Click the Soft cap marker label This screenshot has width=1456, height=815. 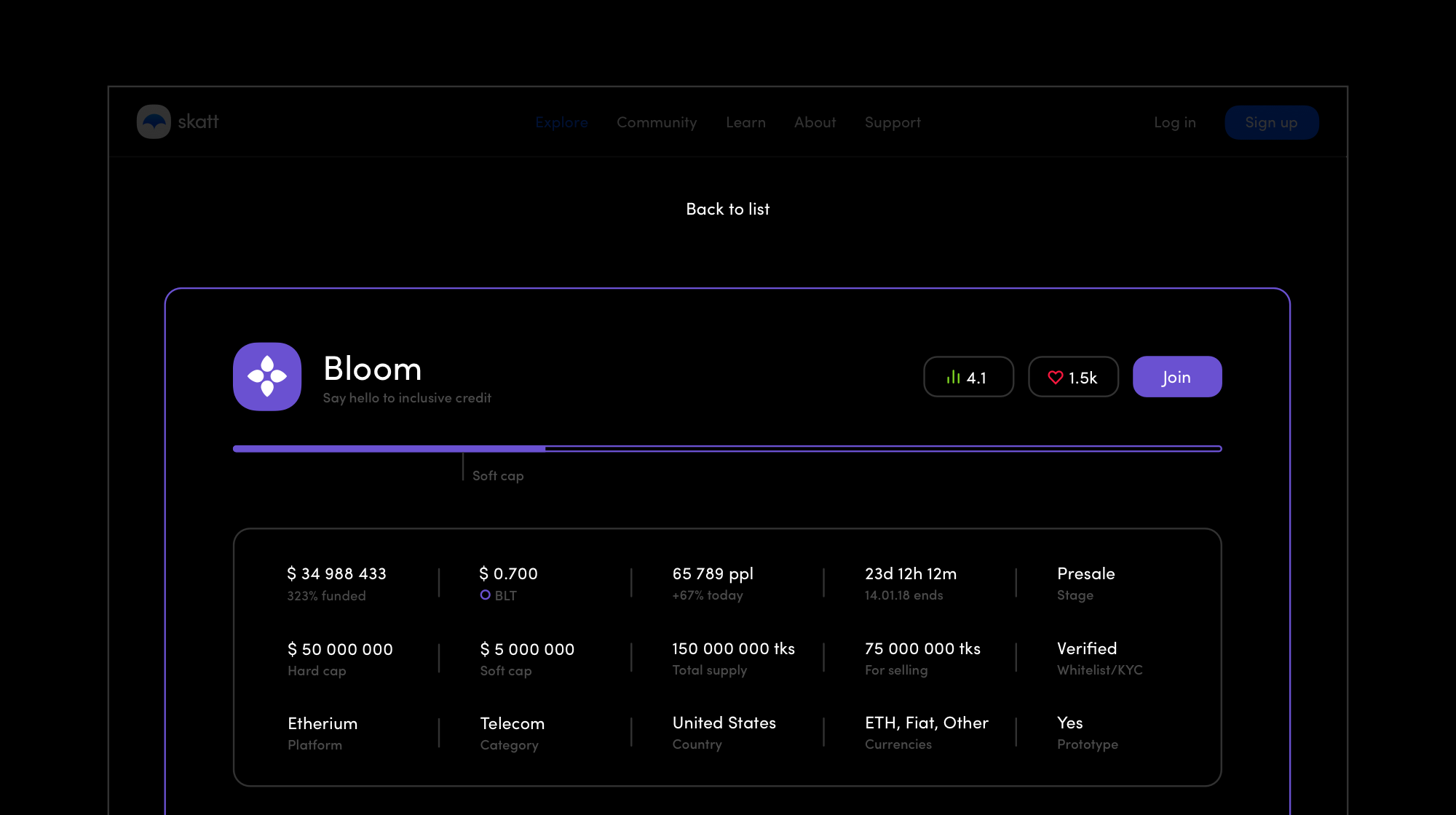click(x=498, y=475)
